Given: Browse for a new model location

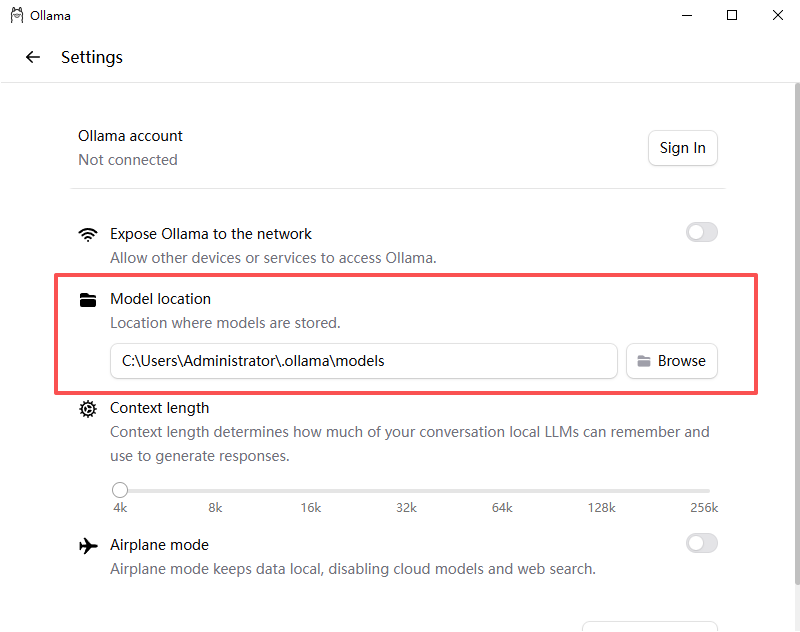Looking at the screenshot, I should 671,361.
